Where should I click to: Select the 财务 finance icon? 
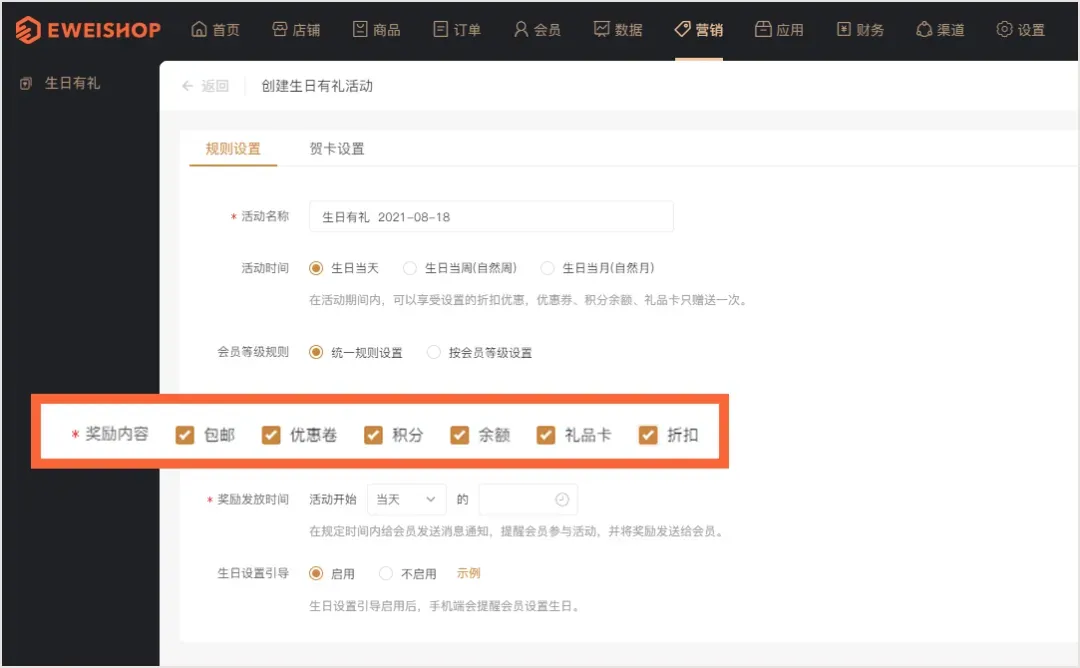click(845, 29)
